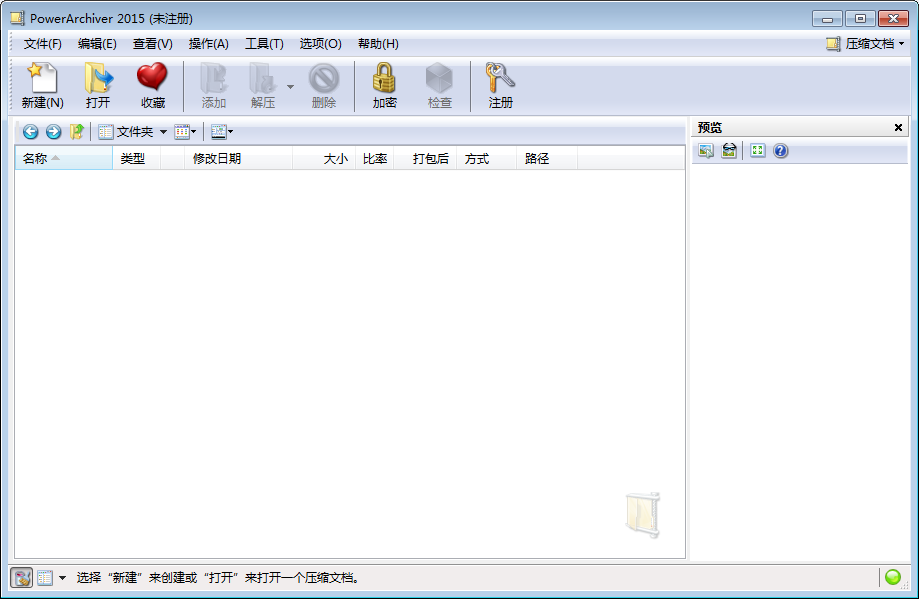Open the 查看(V) menu
Image resolution: width=919 pixels, height=599 pixels.
[152, 44]
